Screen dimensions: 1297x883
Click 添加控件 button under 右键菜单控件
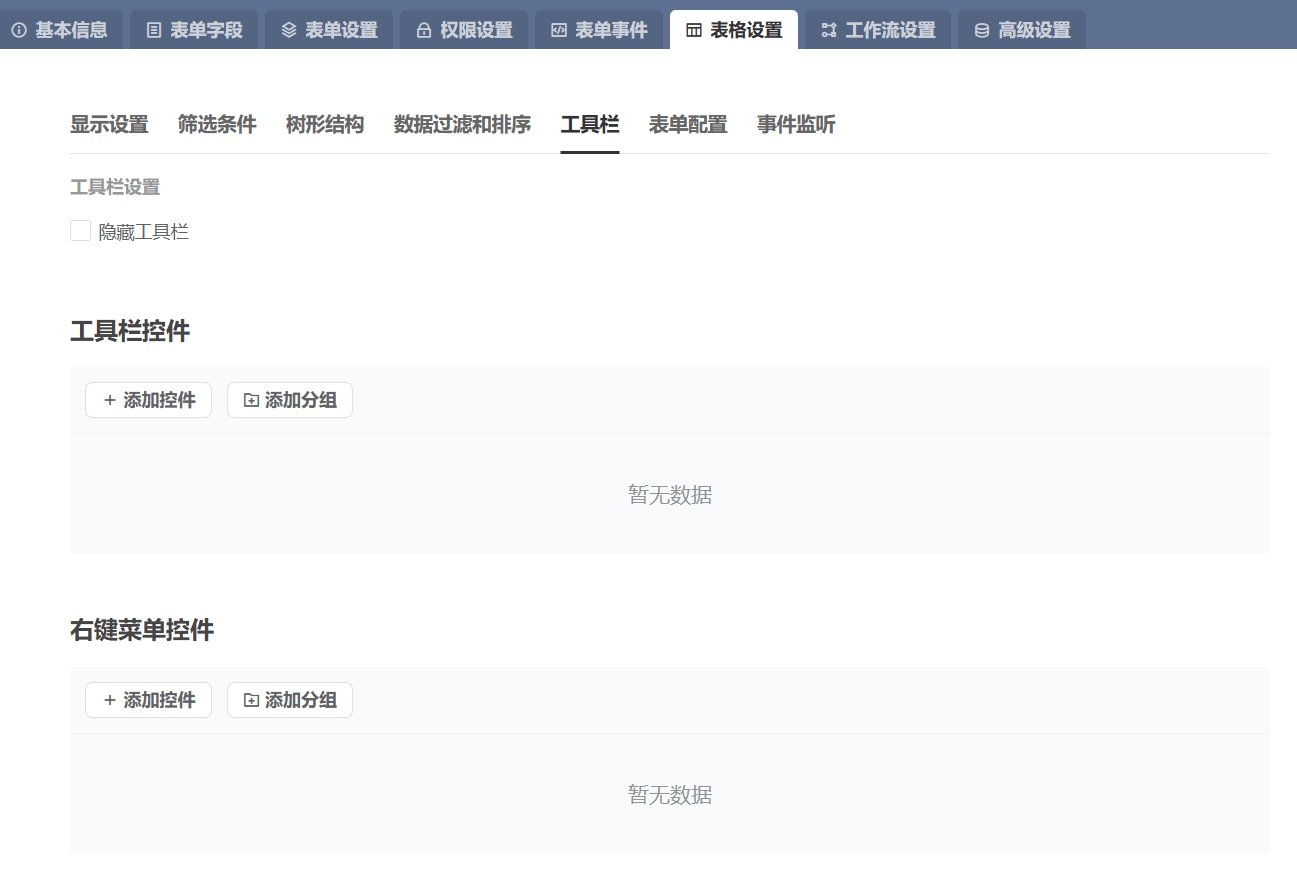point(148,700)
